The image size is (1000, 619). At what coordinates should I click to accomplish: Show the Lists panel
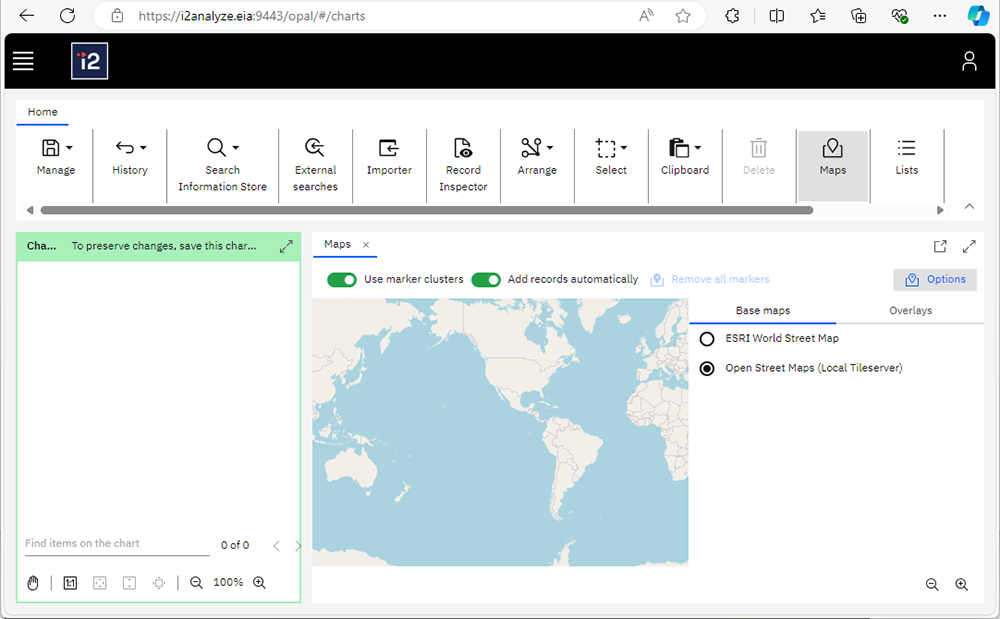click(x=907, y=160)
